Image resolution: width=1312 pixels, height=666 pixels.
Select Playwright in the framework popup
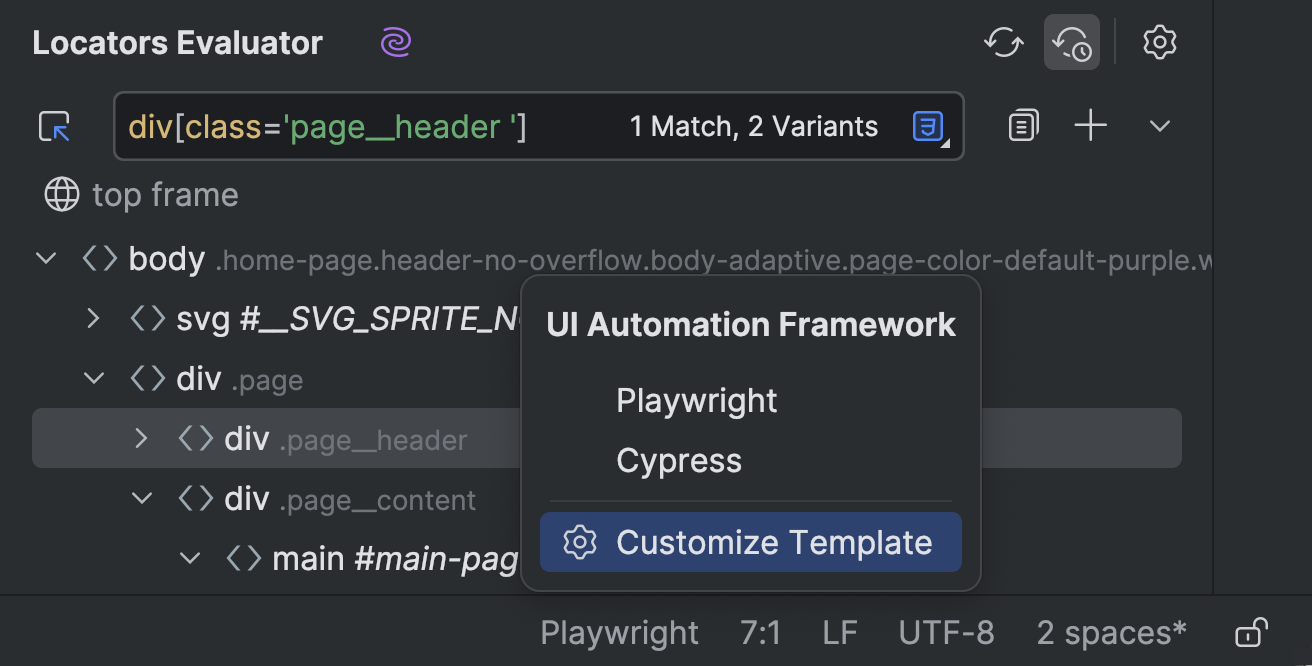pyautogui.click(x=697, y=400)
